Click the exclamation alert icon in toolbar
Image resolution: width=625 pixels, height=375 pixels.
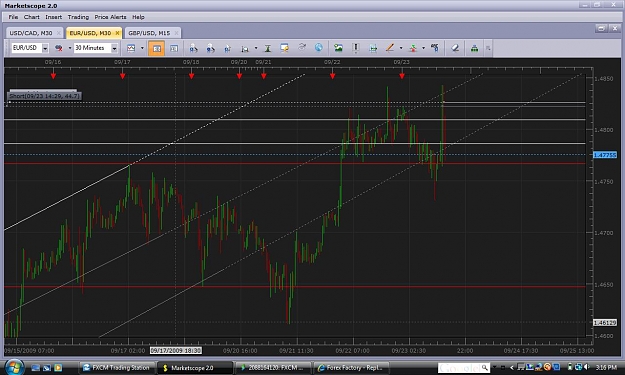(356, 48)
